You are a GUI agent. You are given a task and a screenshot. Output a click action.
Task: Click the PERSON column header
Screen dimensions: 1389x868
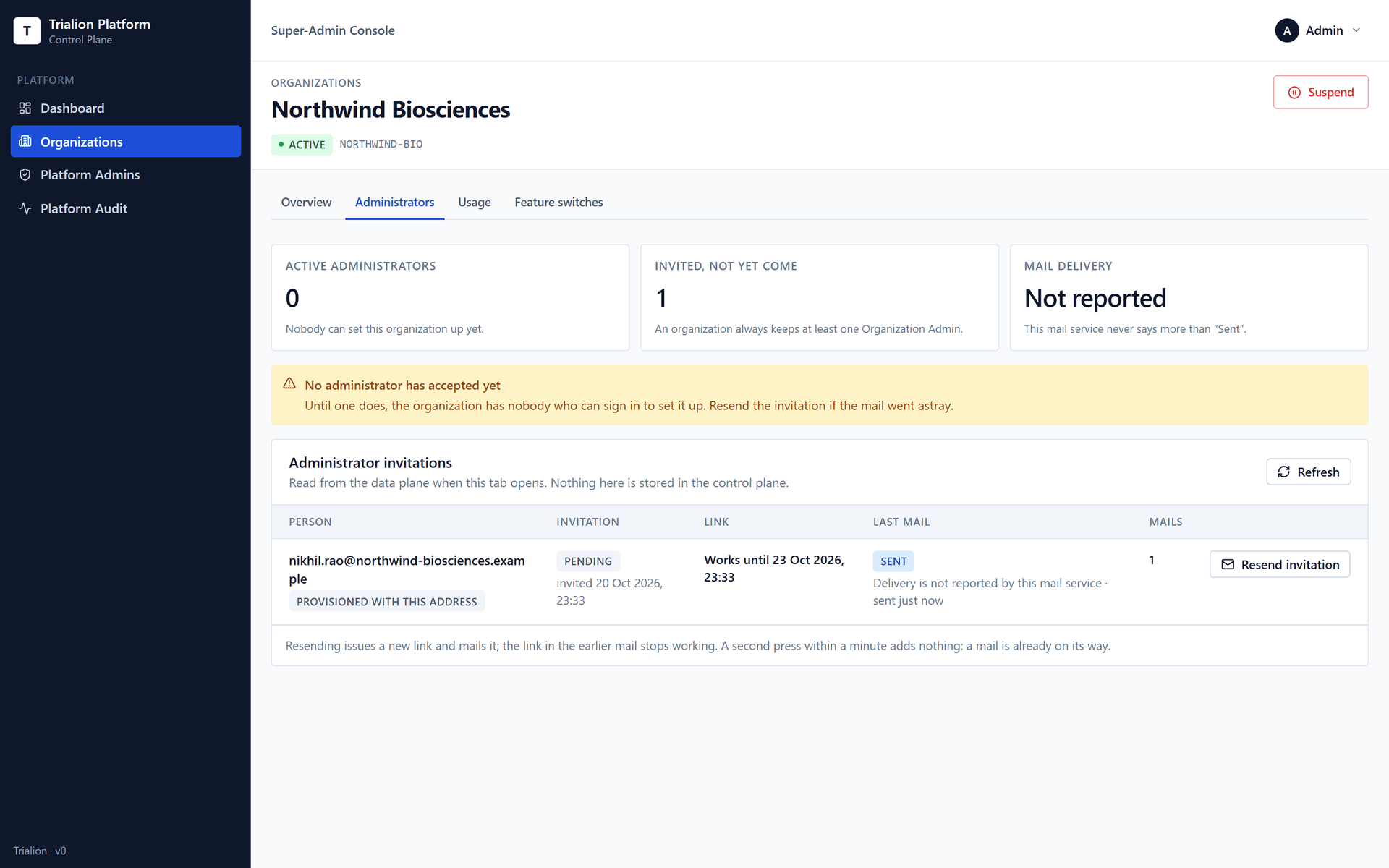310,522
